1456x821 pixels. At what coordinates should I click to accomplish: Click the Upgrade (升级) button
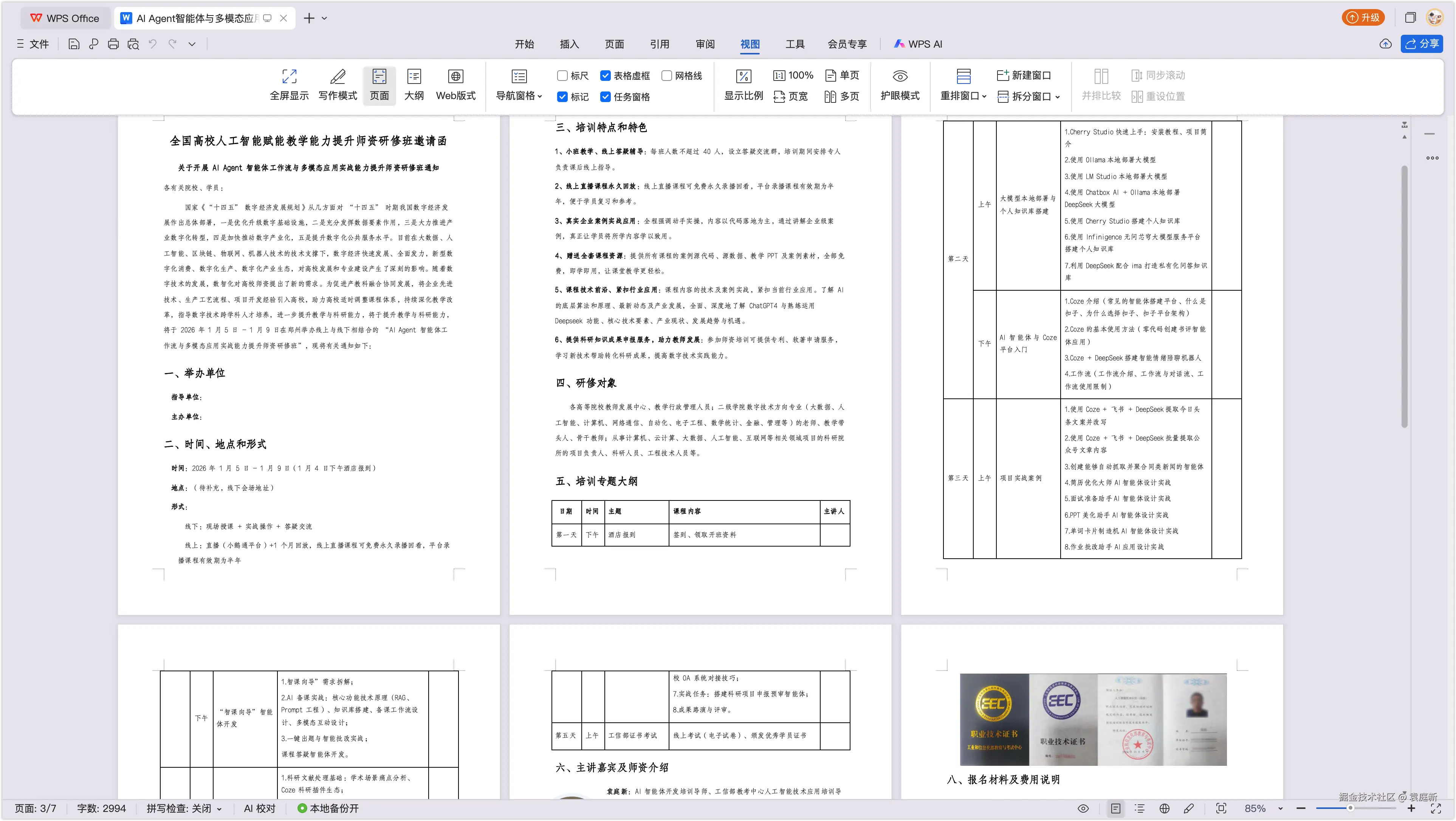tap(1363, 17)
